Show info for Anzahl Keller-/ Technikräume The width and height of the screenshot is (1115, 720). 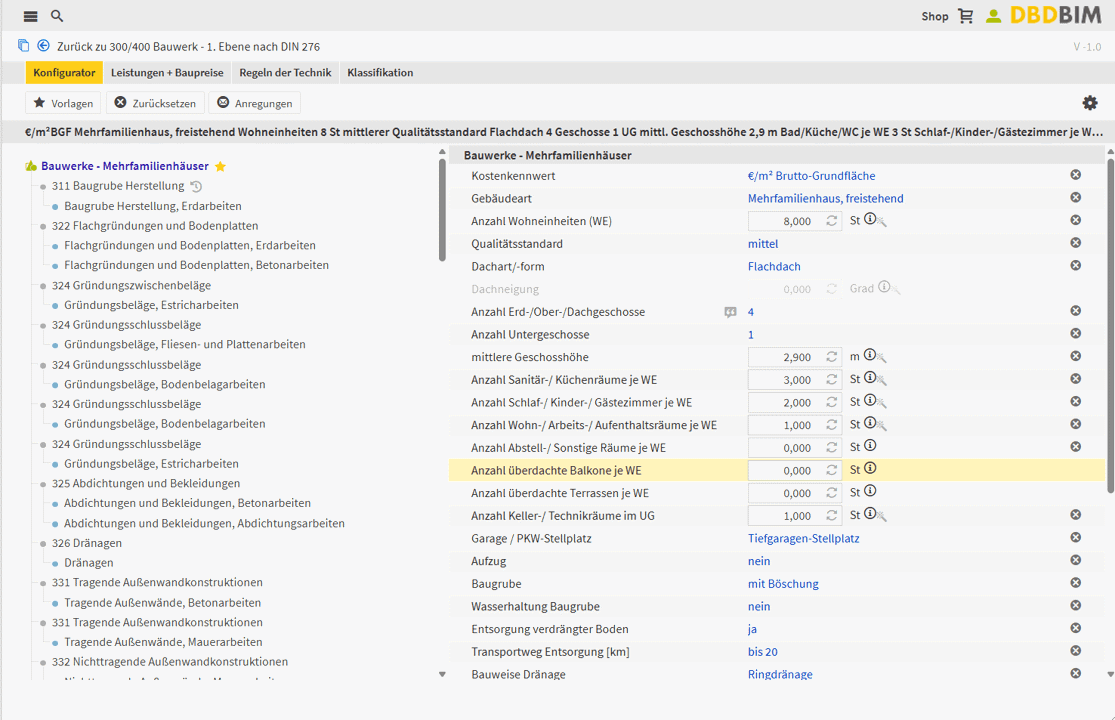coord(870,514)
